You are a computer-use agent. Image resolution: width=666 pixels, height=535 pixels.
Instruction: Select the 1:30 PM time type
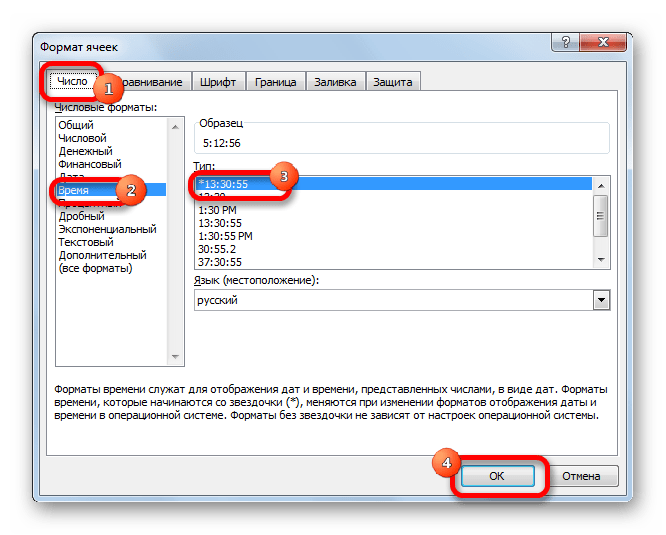pyautogui.click(x=394, y=210)
